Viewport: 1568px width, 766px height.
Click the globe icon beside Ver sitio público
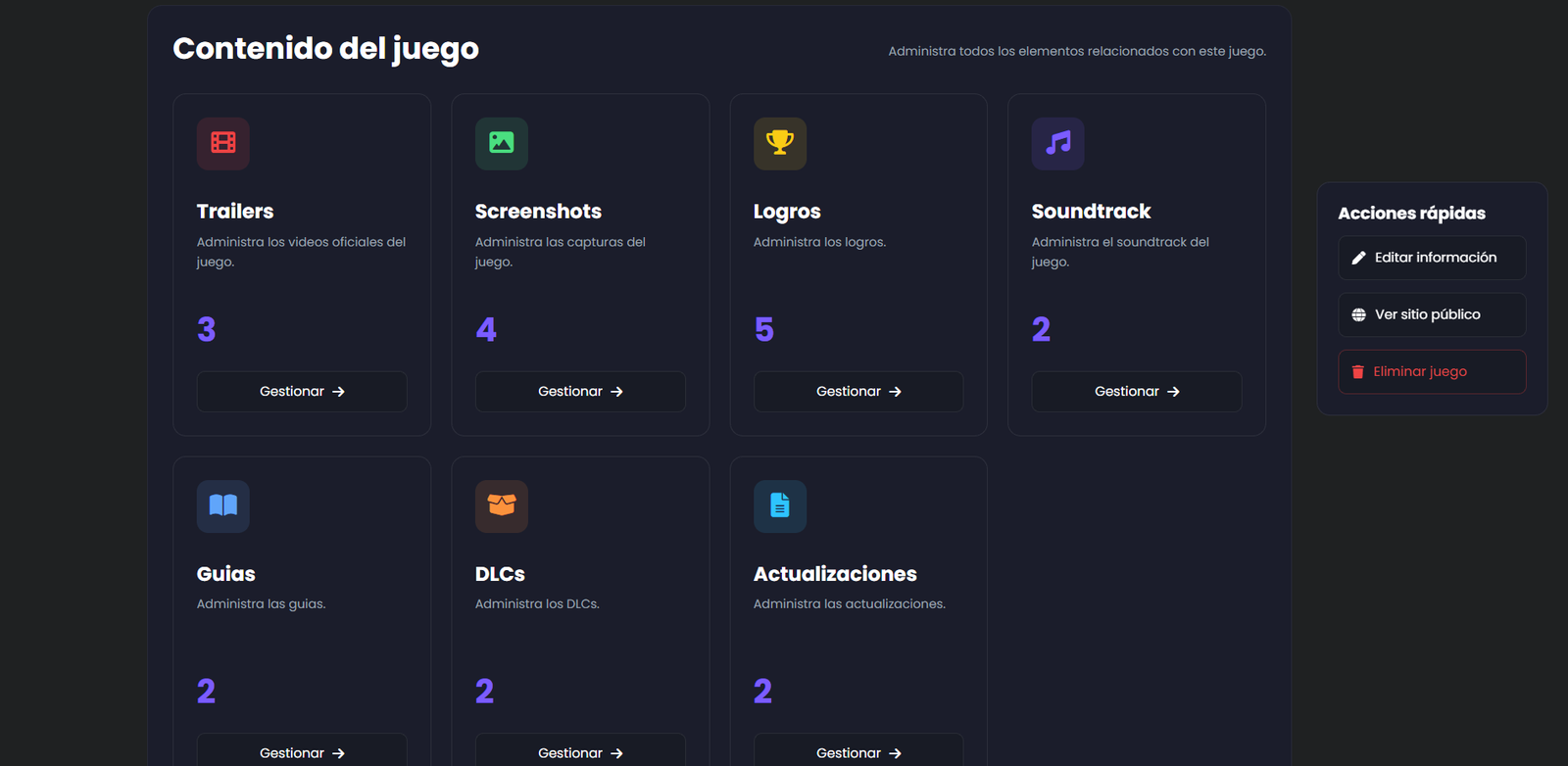[1358, 314]
